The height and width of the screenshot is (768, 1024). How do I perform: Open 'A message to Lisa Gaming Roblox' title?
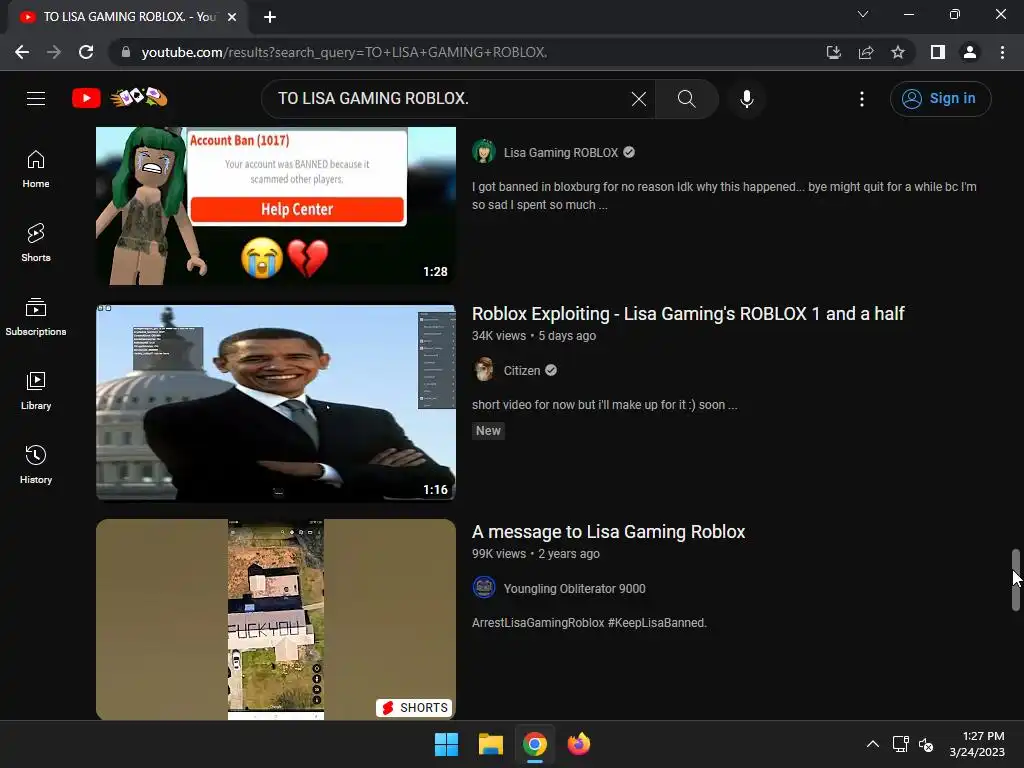click(609, 532)
